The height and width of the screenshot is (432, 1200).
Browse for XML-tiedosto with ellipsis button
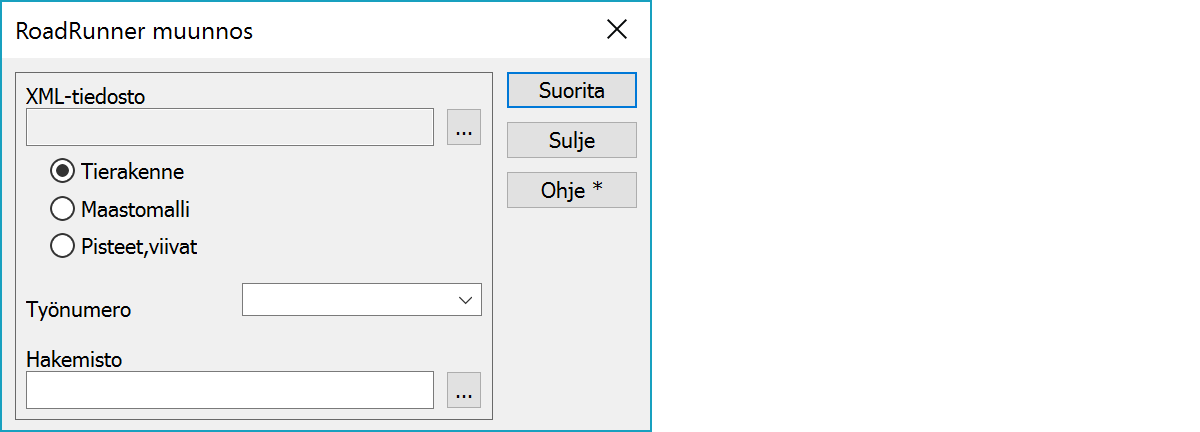click(463, 128)
